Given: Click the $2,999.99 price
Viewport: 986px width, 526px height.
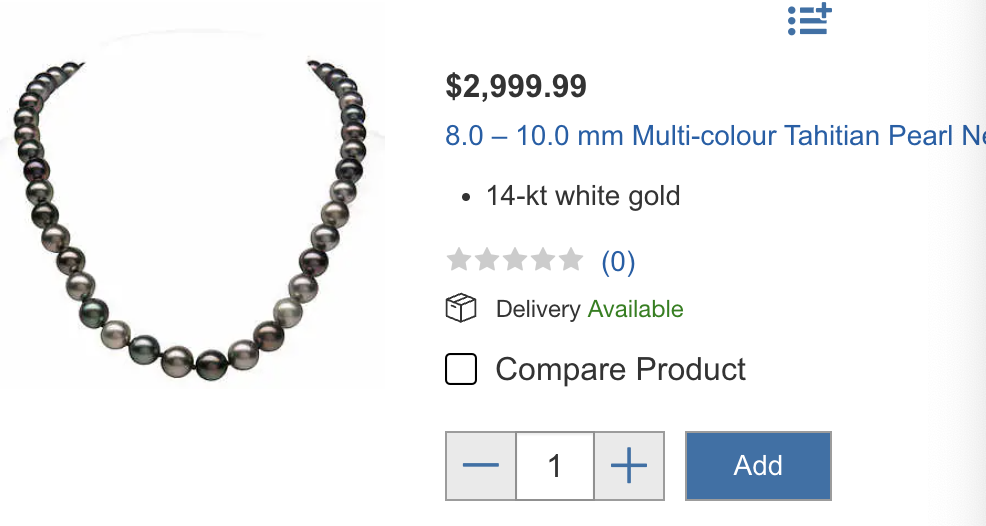Looking at the screenshot, I should click(516, 86).
